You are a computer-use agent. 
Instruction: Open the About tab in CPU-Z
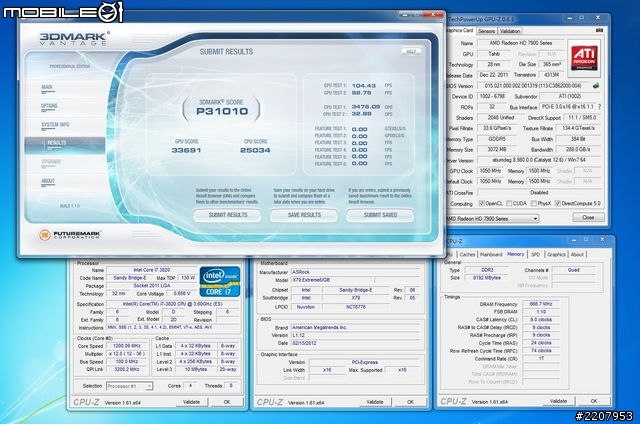[577, 255]
